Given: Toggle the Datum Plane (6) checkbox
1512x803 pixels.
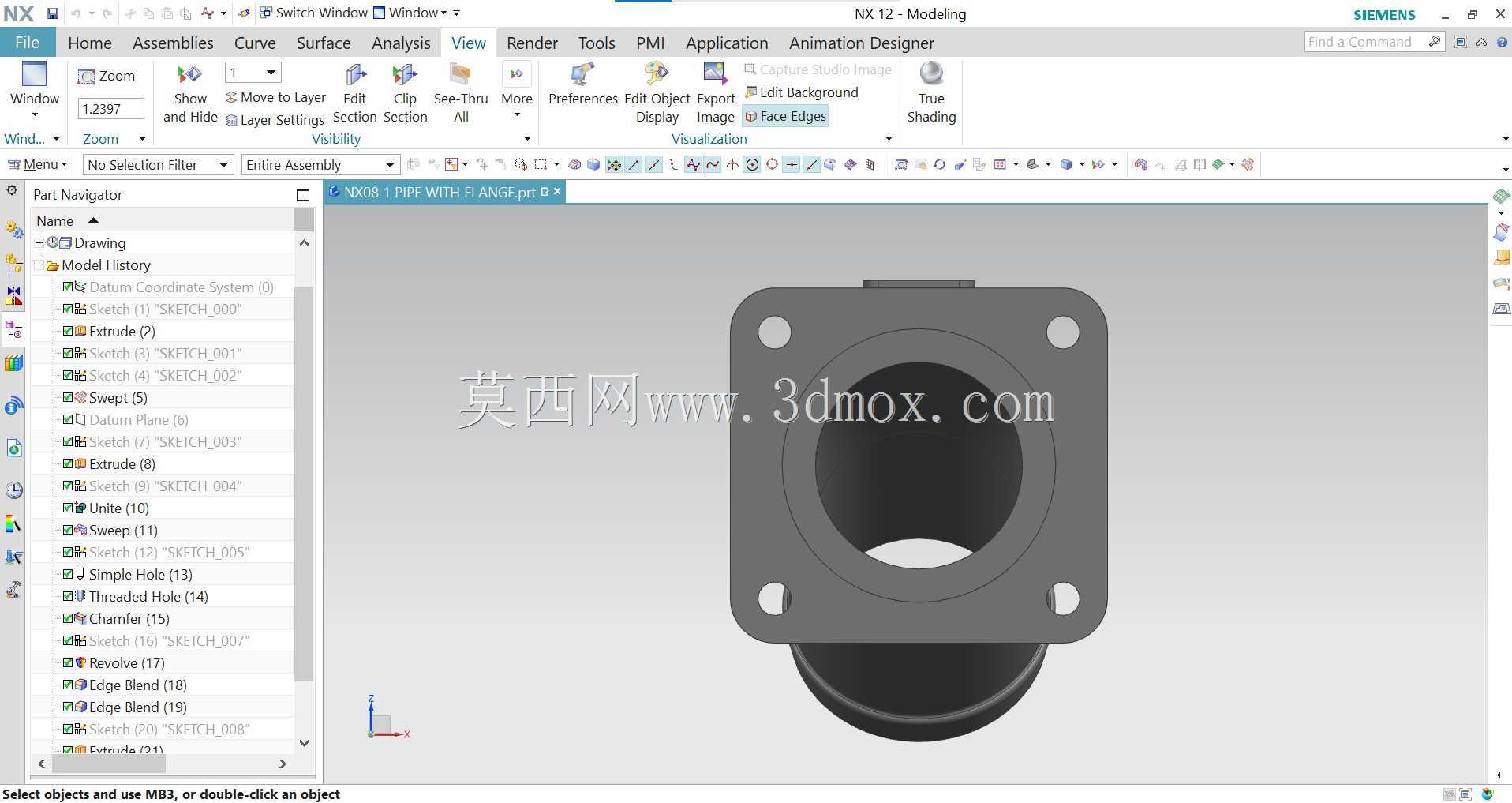Looking at the screenshot, I should tap(68, 419).
